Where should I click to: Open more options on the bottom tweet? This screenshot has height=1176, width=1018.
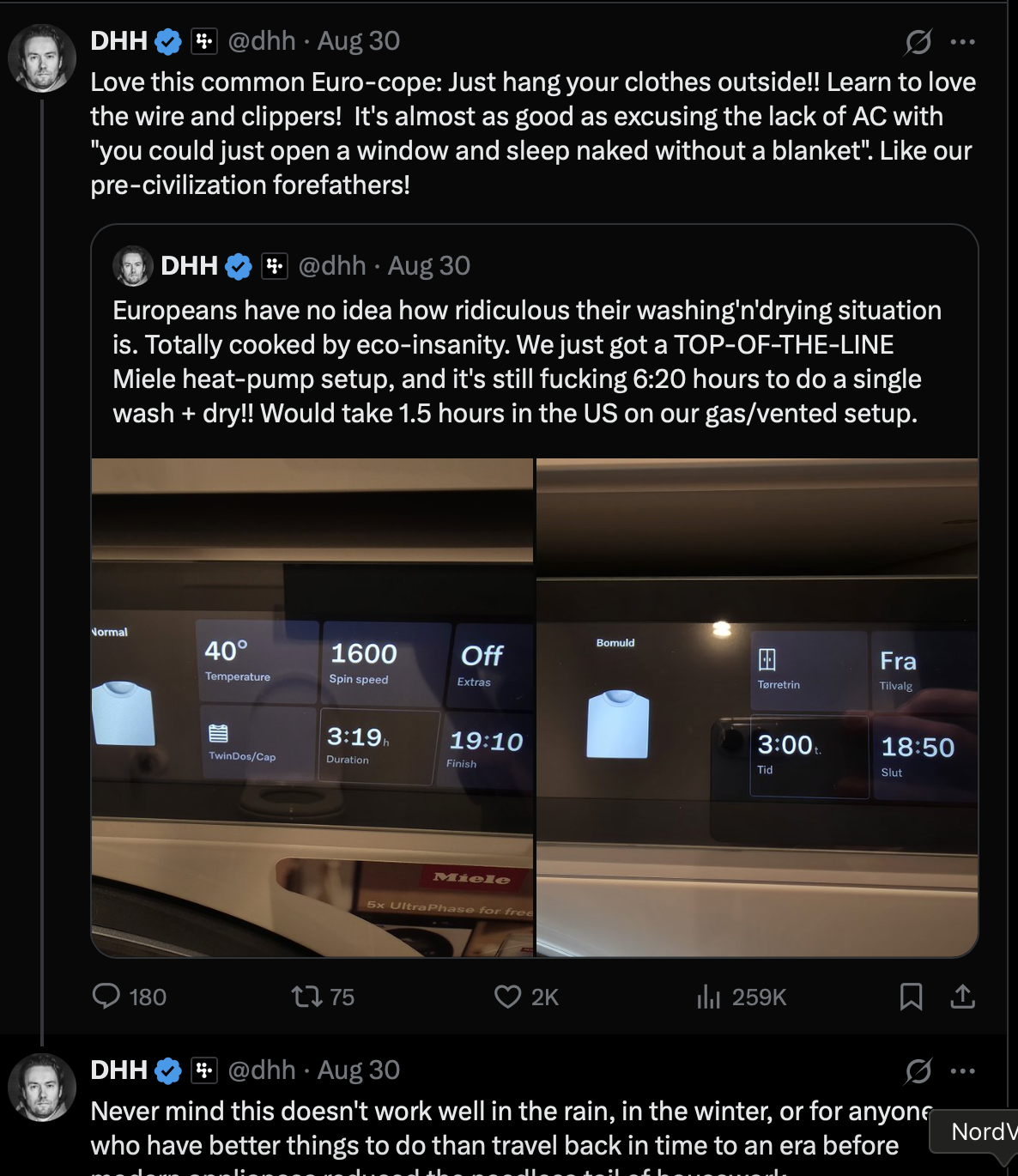coord(963,1070)
